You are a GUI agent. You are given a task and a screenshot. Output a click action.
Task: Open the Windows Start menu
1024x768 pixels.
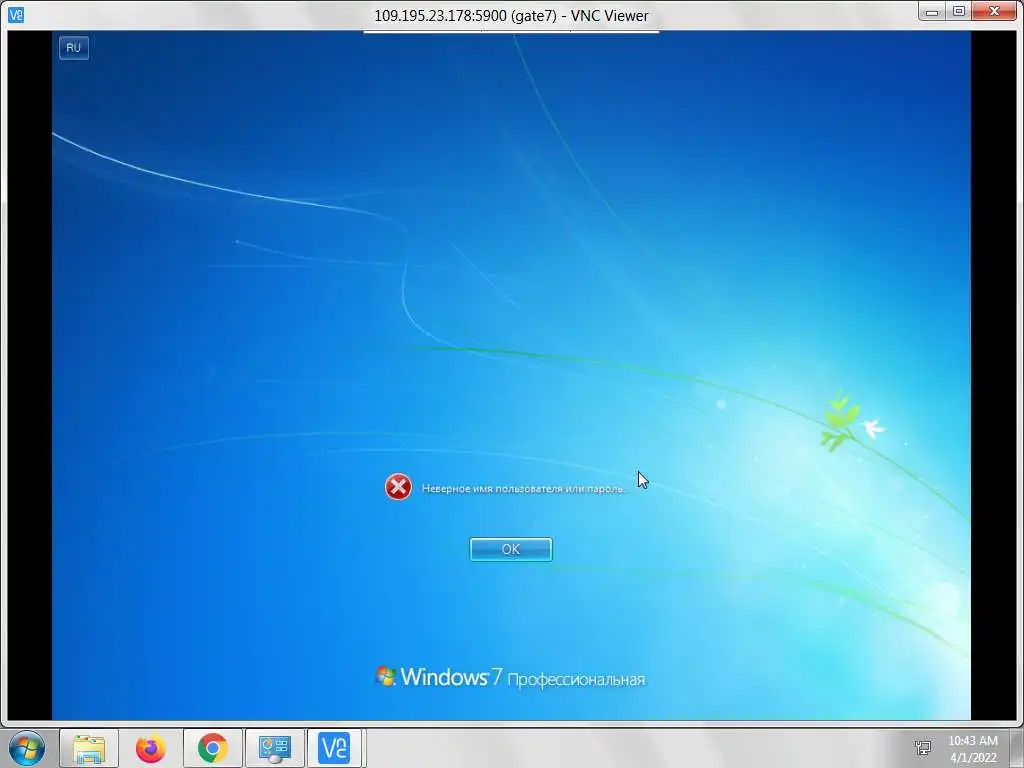coord(27,748)
